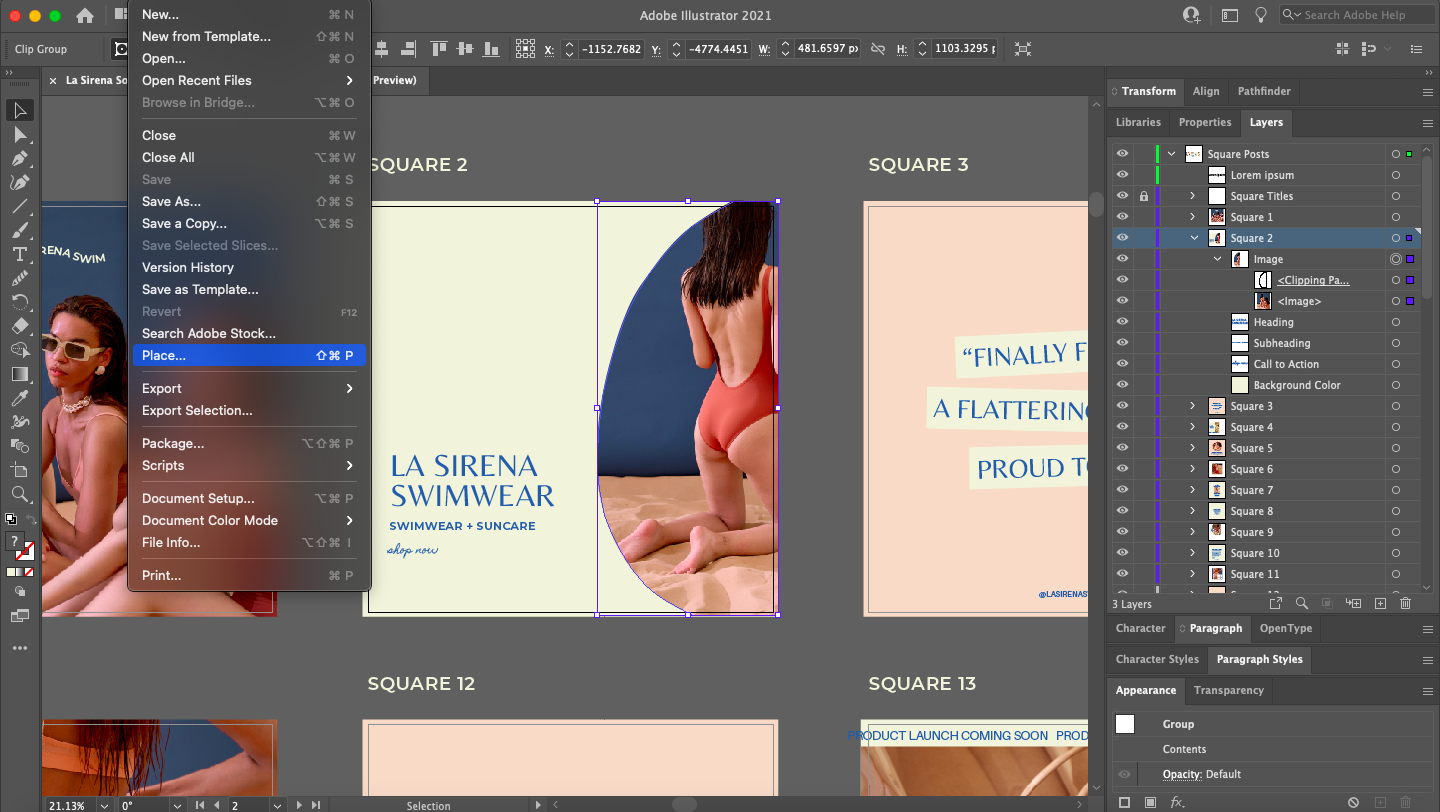Switch to the Pathfinder tab
This screenshot has height=812, width=1440.
(x=1264, y=91)
